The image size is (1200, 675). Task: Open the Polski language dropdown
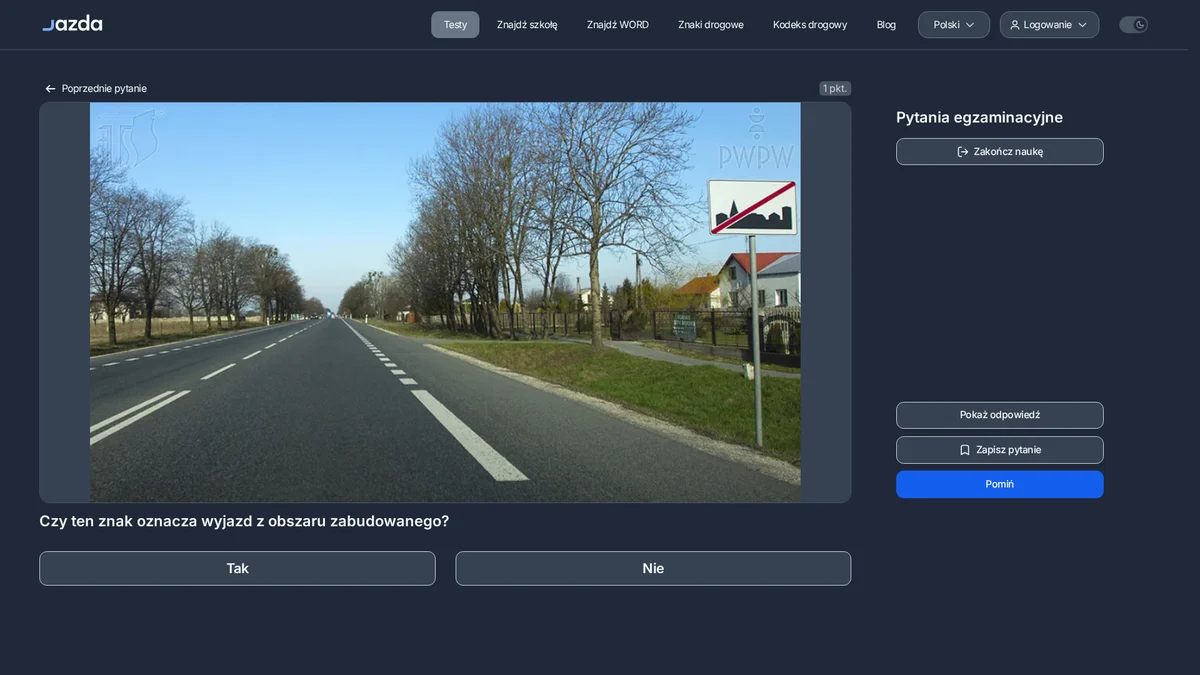(x=954, y=25)
